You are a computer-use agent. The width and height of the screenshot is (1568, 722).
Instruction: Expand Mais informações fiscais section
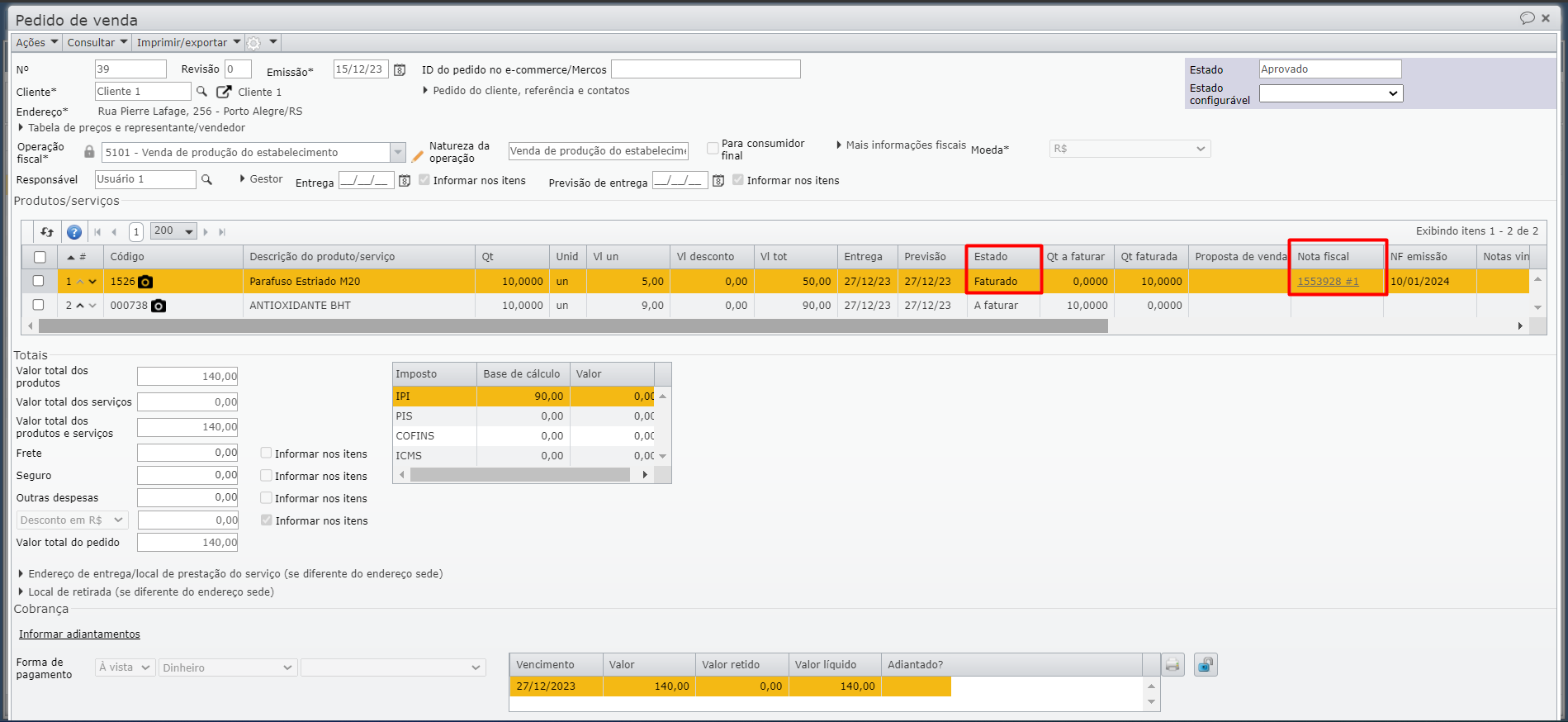point(901,145)
